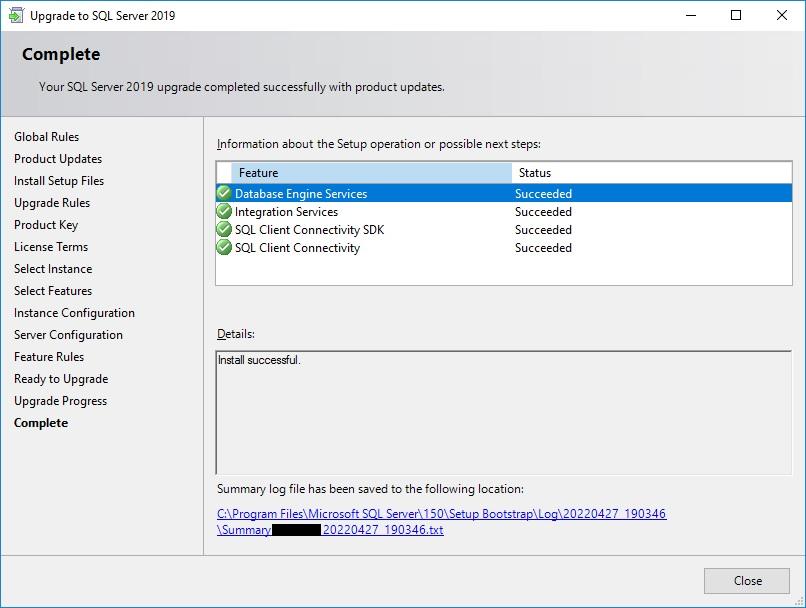Click green checkmark beside Database Engine Services
806x608 pixels.
coord(224,193)
